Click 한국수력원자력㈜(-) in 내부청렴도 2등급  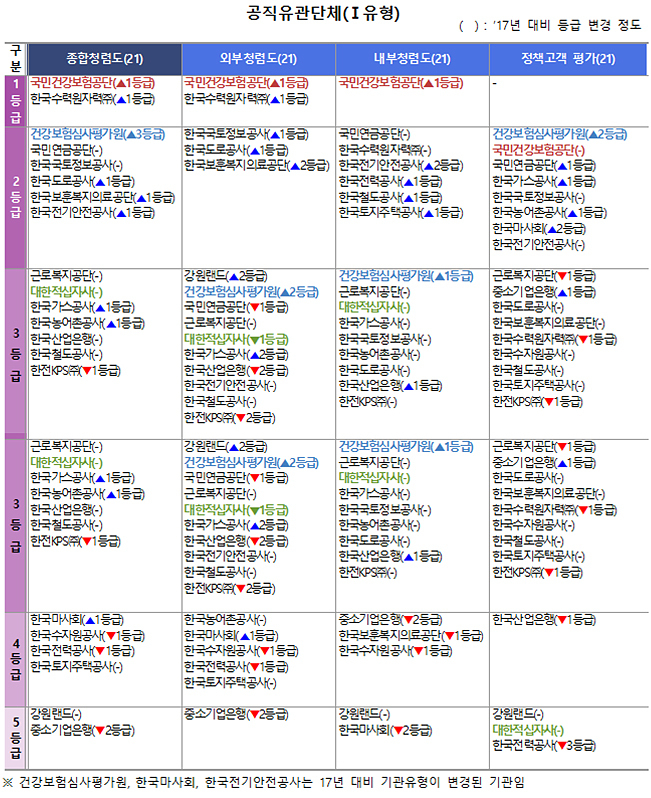pos(385,150)
